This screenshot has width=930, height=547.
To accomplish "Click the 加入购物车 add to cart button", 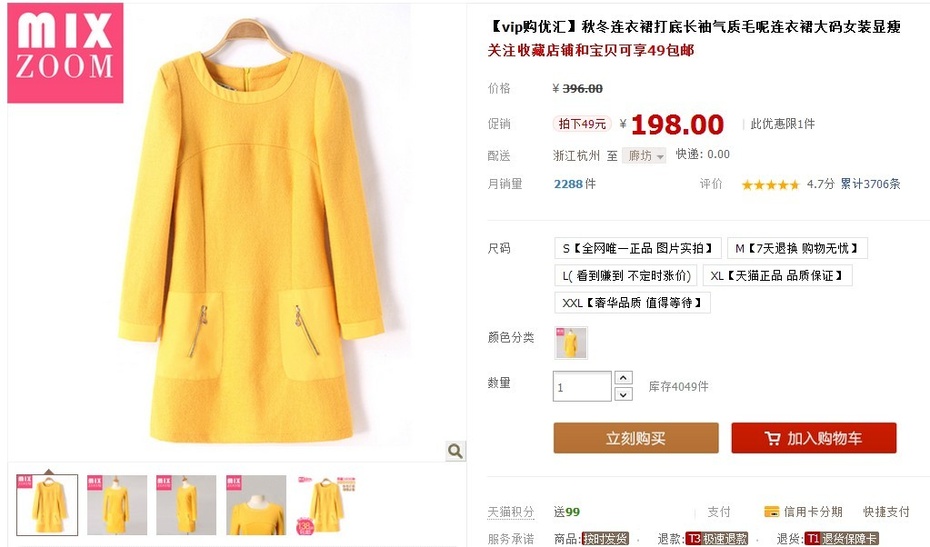I will point(814,438).
